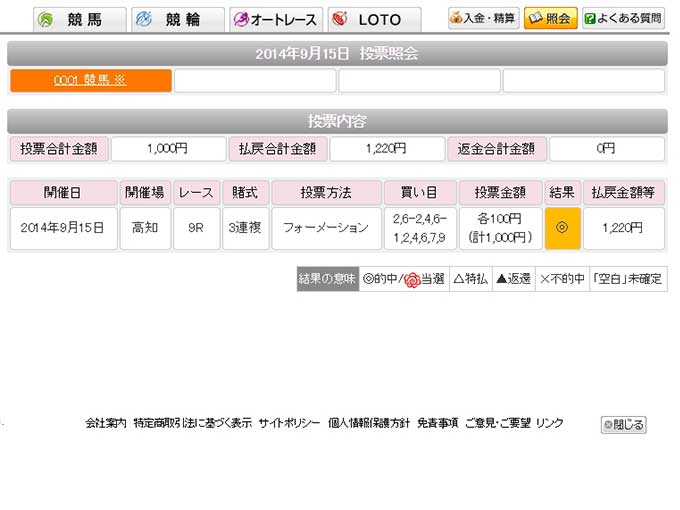Click the red LOTO icon

click(x=340, y=19)
